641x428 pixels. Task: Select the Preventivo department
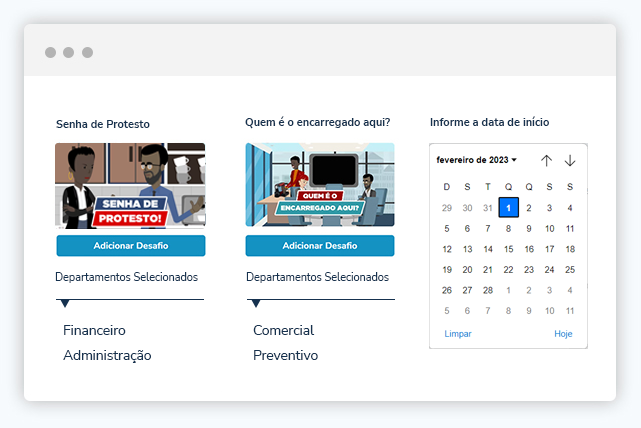(285, 355)
